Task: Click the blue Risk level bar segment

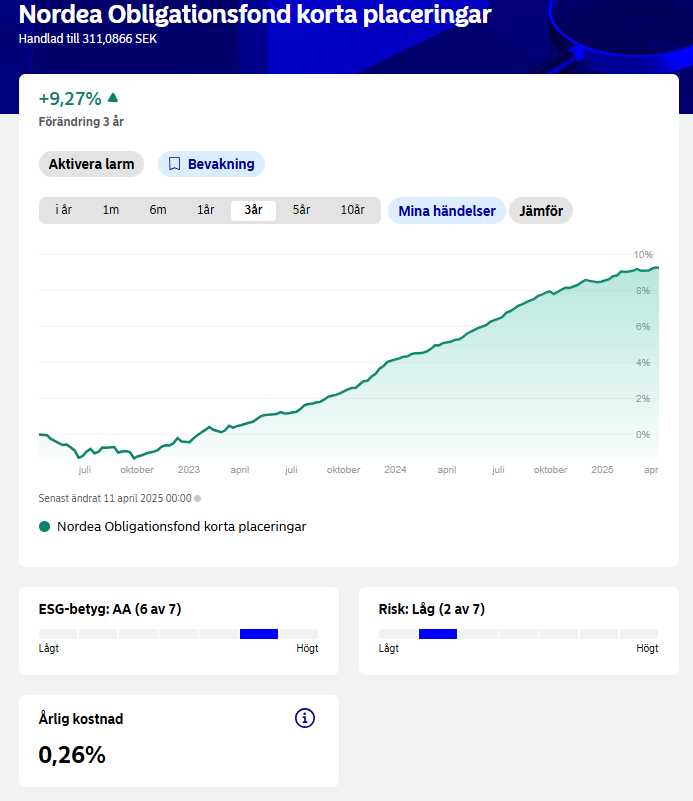Action: click(x=438, y=634)
